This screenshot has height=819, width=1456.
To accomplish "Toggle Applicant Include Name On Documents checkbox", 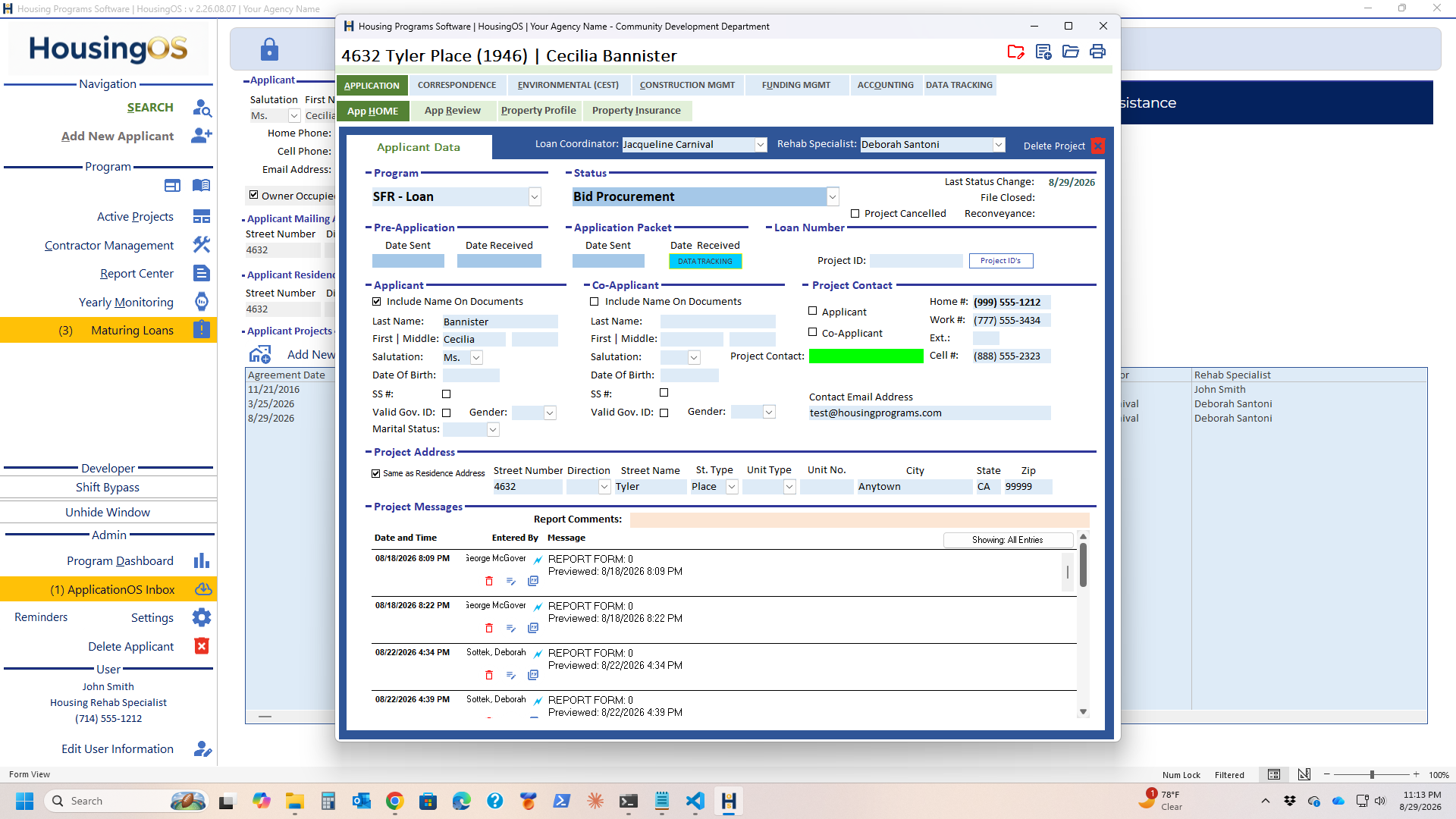I will [377, 302].
